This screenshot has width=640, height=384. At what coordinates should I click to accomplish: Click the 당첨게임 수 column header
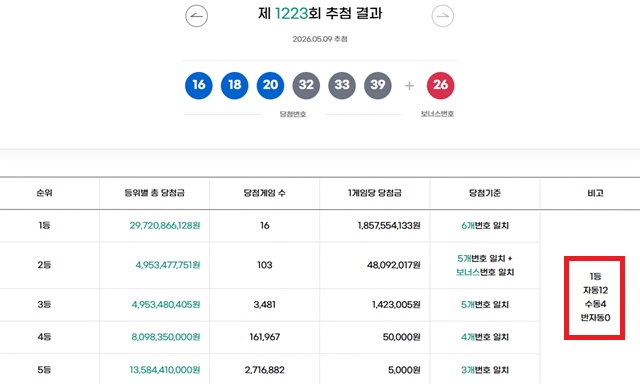(x=264, y=193)
